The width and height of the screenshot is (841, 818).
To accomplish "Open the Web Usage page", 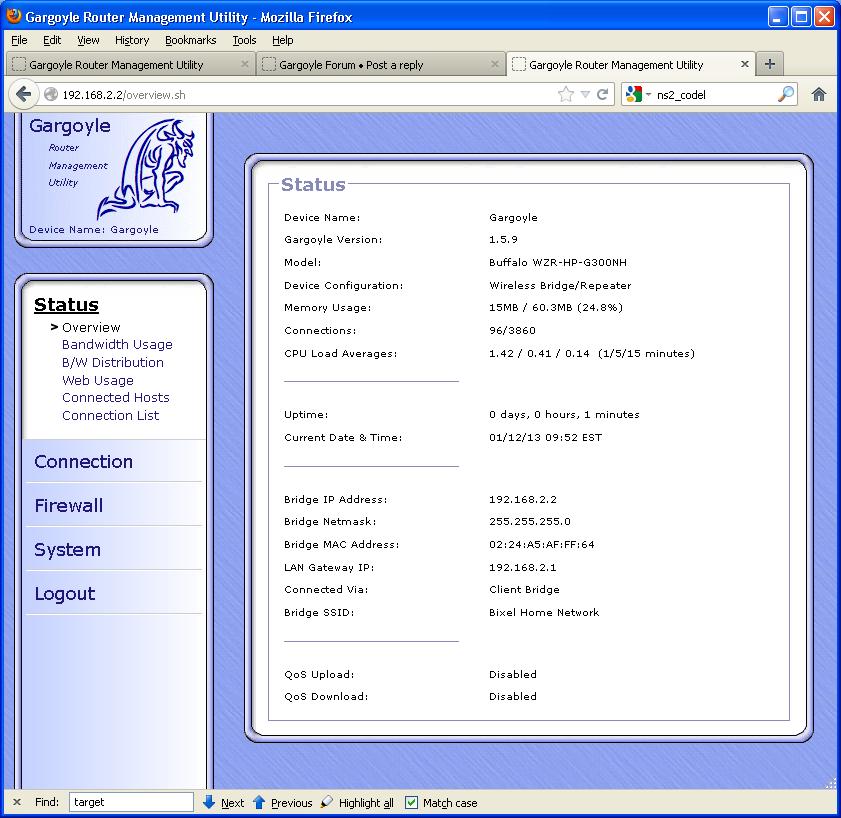I will coord(98,380).
